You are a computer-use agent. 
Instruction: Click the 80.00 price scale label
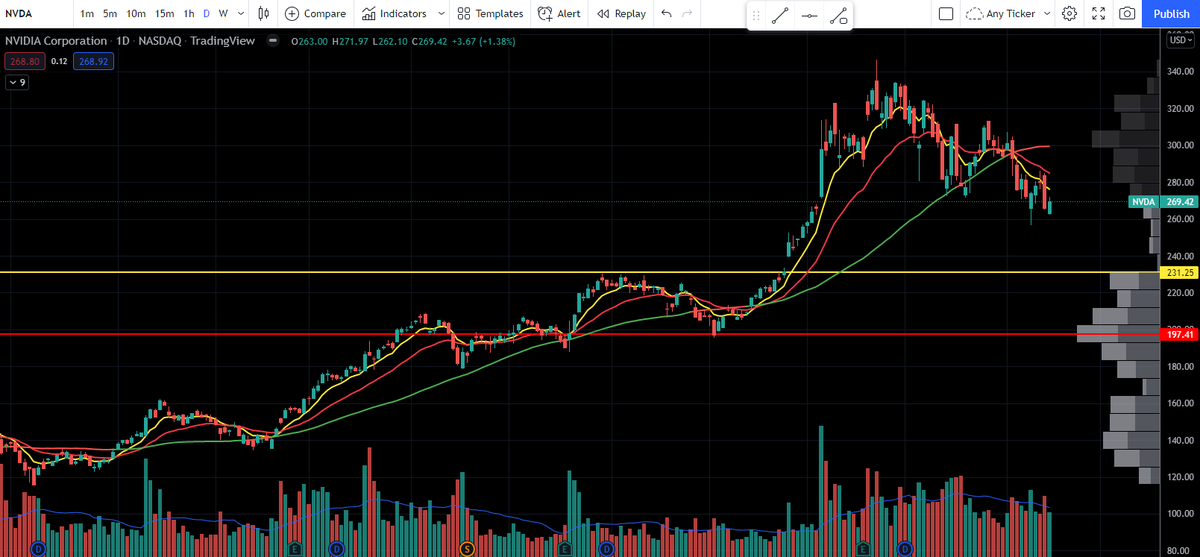coord(1181,551)
